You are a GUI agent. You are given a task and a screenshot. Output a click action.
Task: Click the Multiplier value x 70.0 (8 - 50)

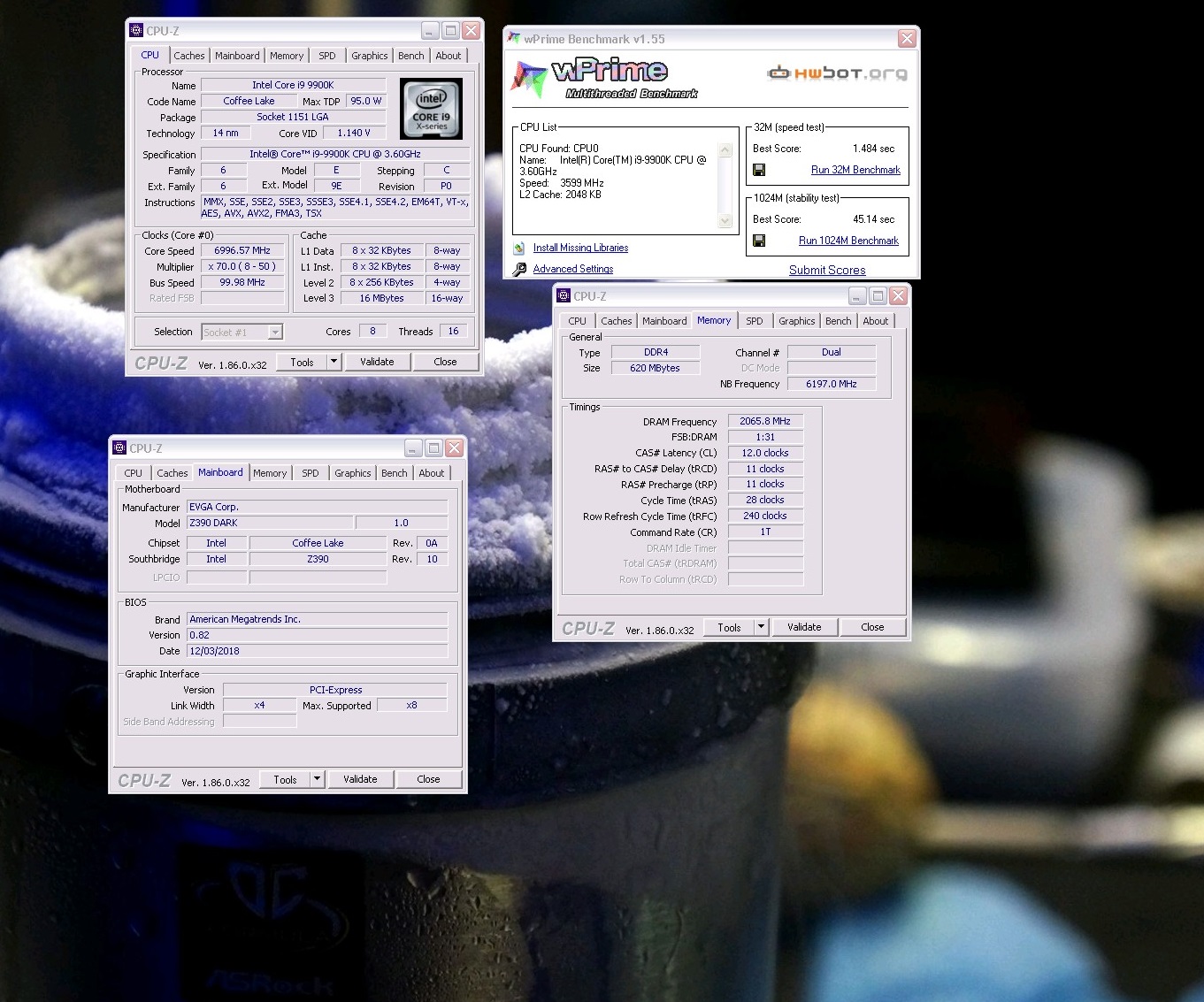(x=242, y=266)
